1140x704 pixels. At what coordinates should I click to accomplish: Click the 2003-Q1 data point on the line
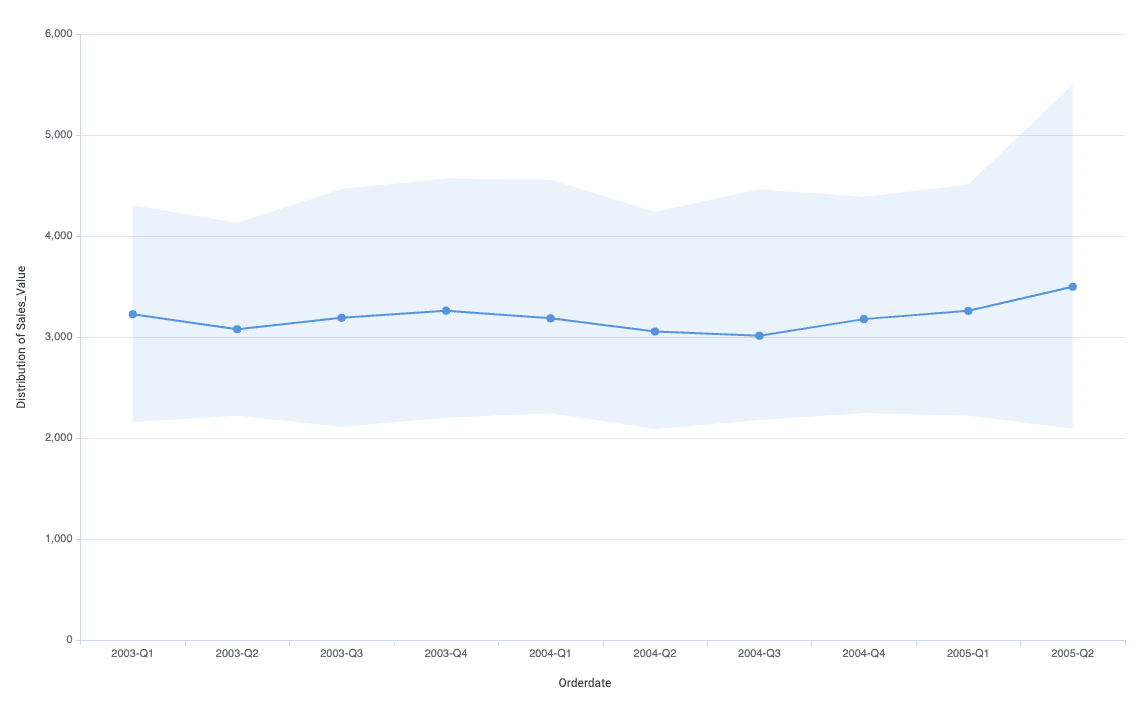pos(133,314)
